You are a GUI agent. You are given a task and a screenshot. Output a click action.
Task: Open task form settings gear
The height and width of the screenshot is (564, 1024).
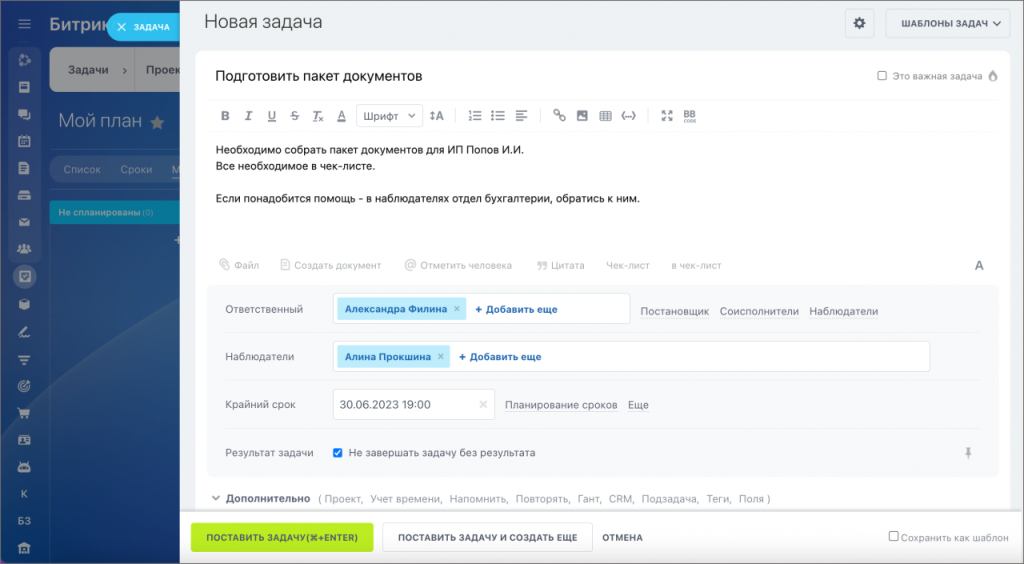pos(860,23)
